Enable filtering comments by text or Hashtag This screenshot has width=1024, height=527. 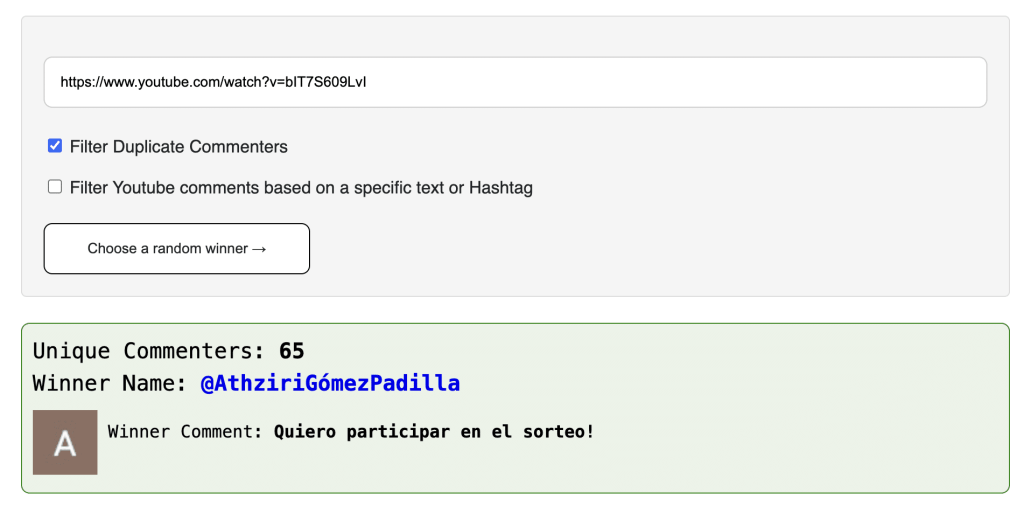(55, 187)
